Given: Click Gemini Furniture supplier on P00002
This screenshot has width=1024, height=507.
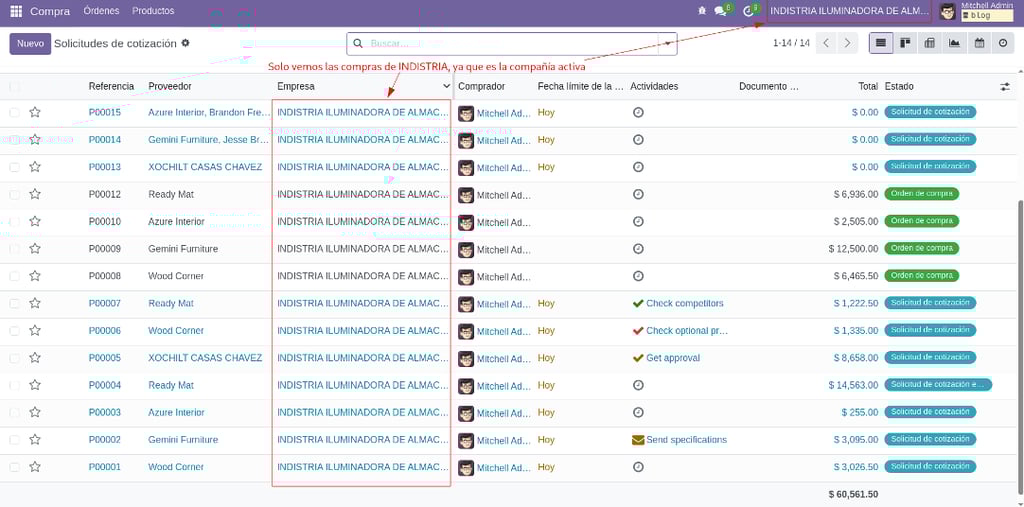Looking at the screenshot, I should click(x=183, y=440).
